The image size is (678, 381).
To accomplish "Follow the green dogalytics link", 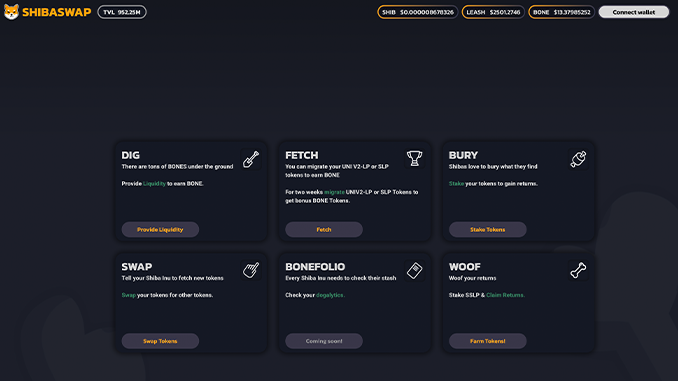I will coord(330,295).
